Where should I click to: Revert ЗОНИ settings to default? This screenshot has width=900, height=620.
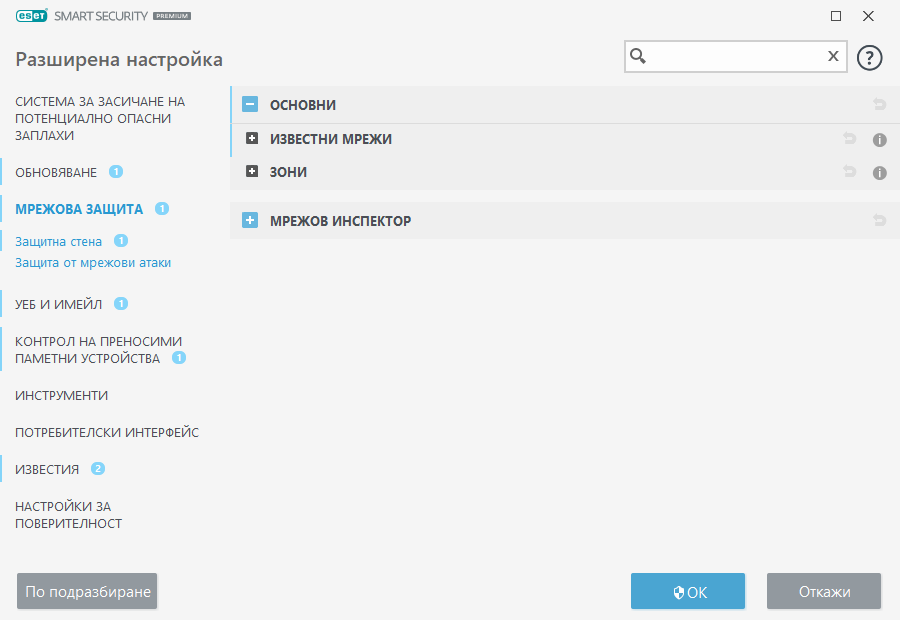point(849,171)
